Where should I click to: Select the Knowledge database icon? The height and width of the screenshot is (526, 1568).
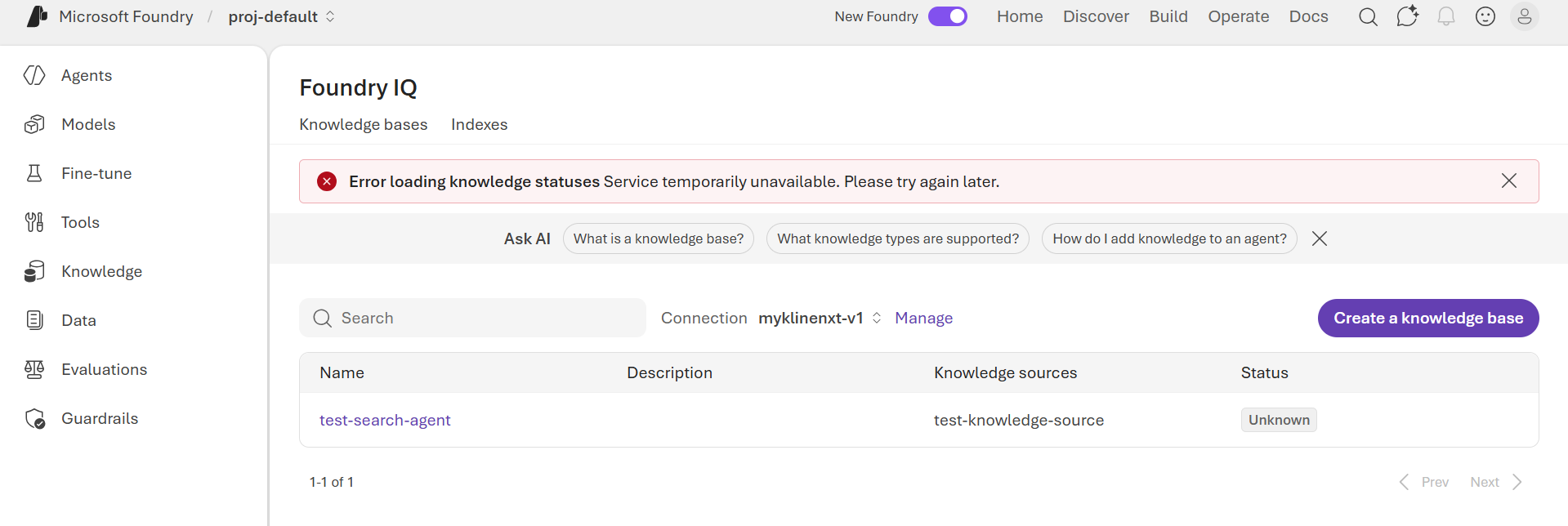pyautogui.click(x=34, y=271)
